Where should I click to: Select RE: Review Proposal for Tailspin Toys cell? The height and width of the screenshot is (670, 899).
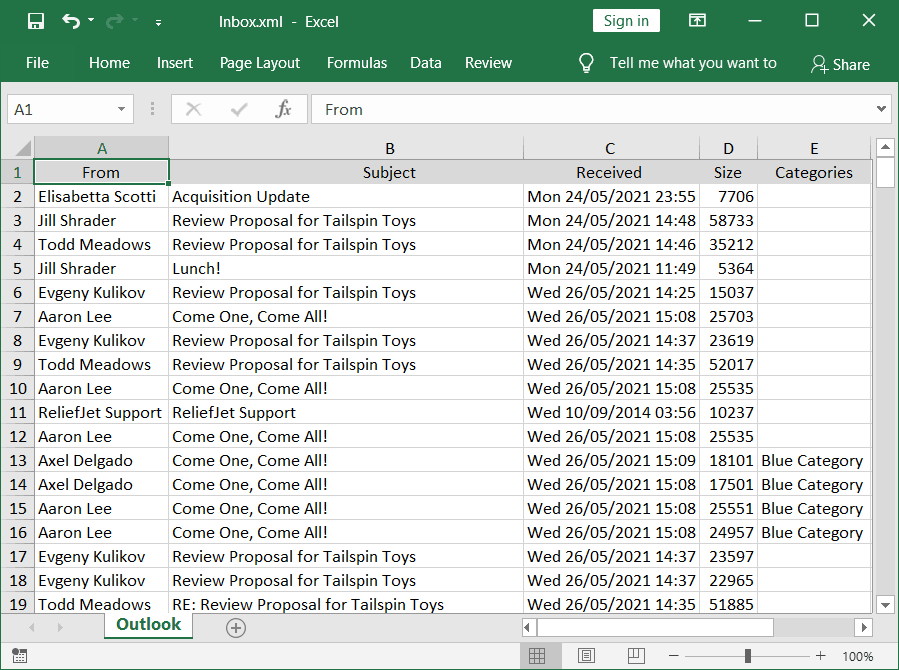tap(346, 604)
